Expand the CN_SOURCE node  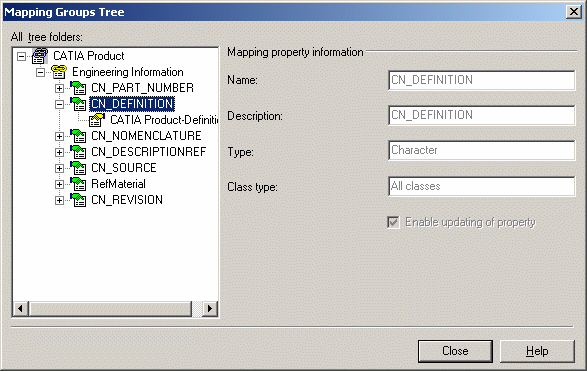(x=59, y=168)
